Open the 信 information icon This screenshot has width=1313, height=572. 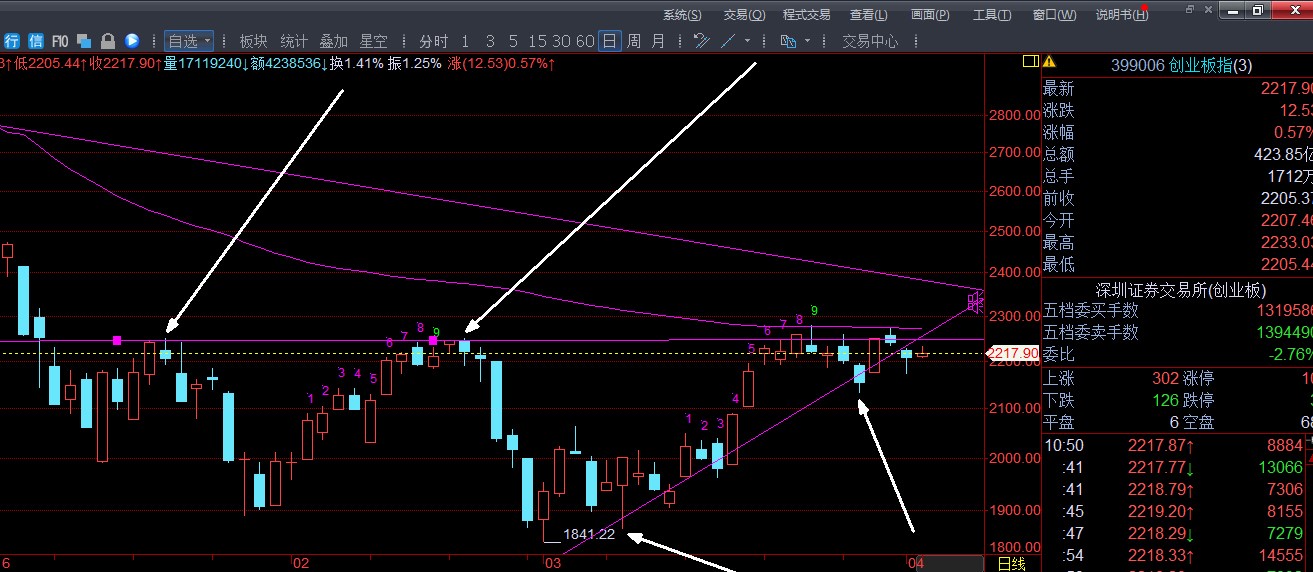[x=36, y=41]
